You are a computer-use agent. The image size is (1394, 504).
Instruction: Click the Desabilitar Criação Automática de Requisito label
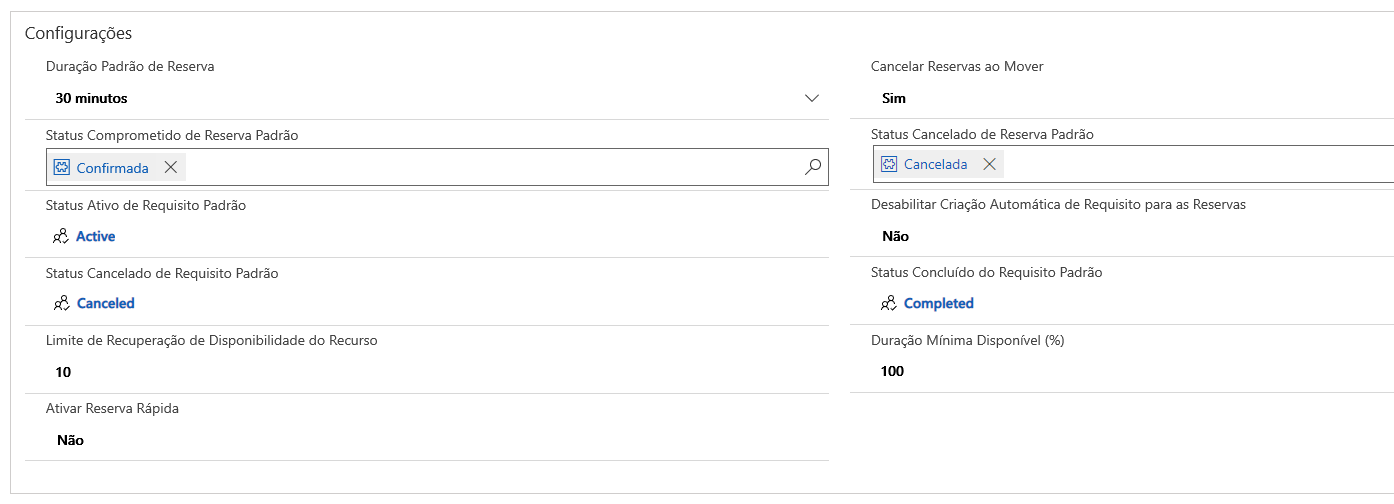1058,204
